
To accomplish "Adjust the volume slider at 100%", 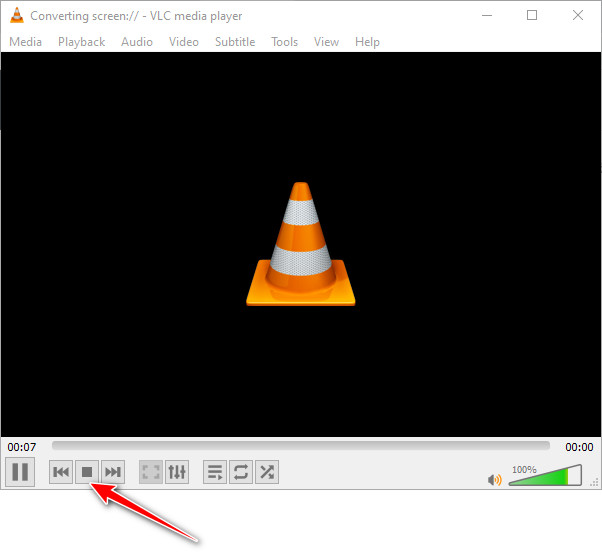I will pyautogui.click(x=545, y=475).
